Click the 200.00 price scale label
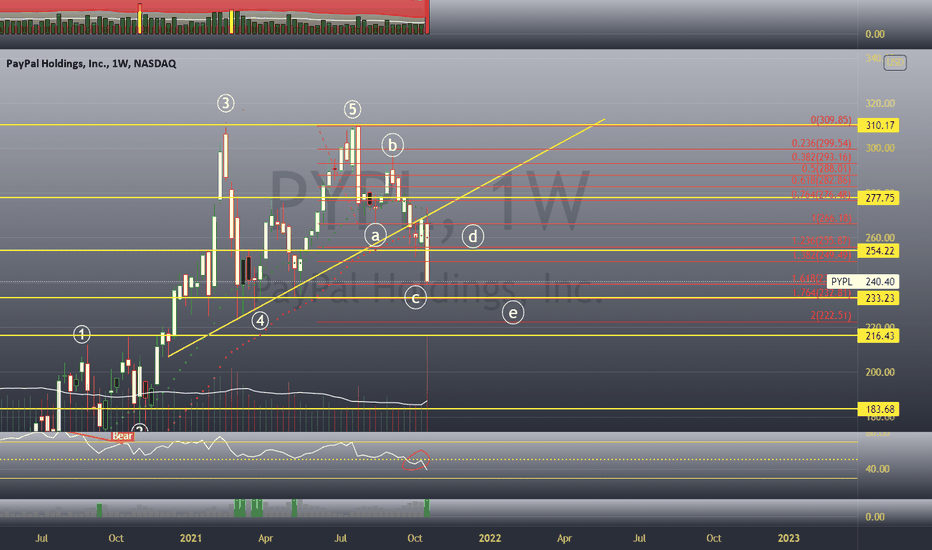This screenshot has height=550, width=932. (880, 372)
